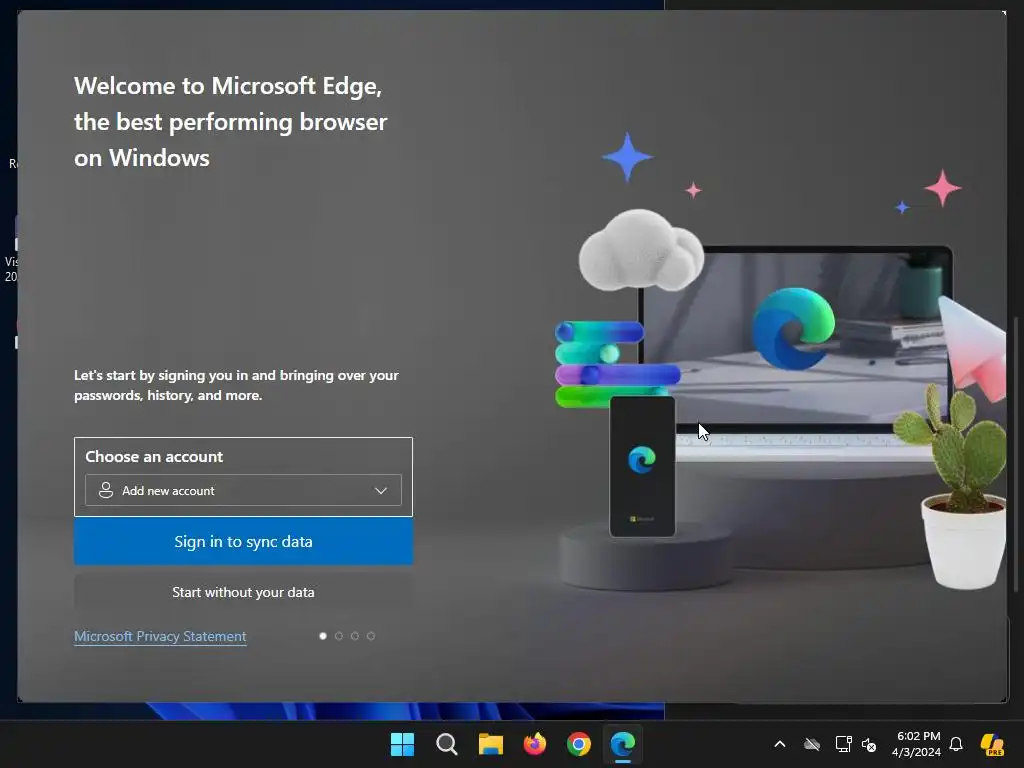The width and height of the screenshot is (1024, 768).
Task: Open the clock showing 6:02 PM
Action: [916, 744]
